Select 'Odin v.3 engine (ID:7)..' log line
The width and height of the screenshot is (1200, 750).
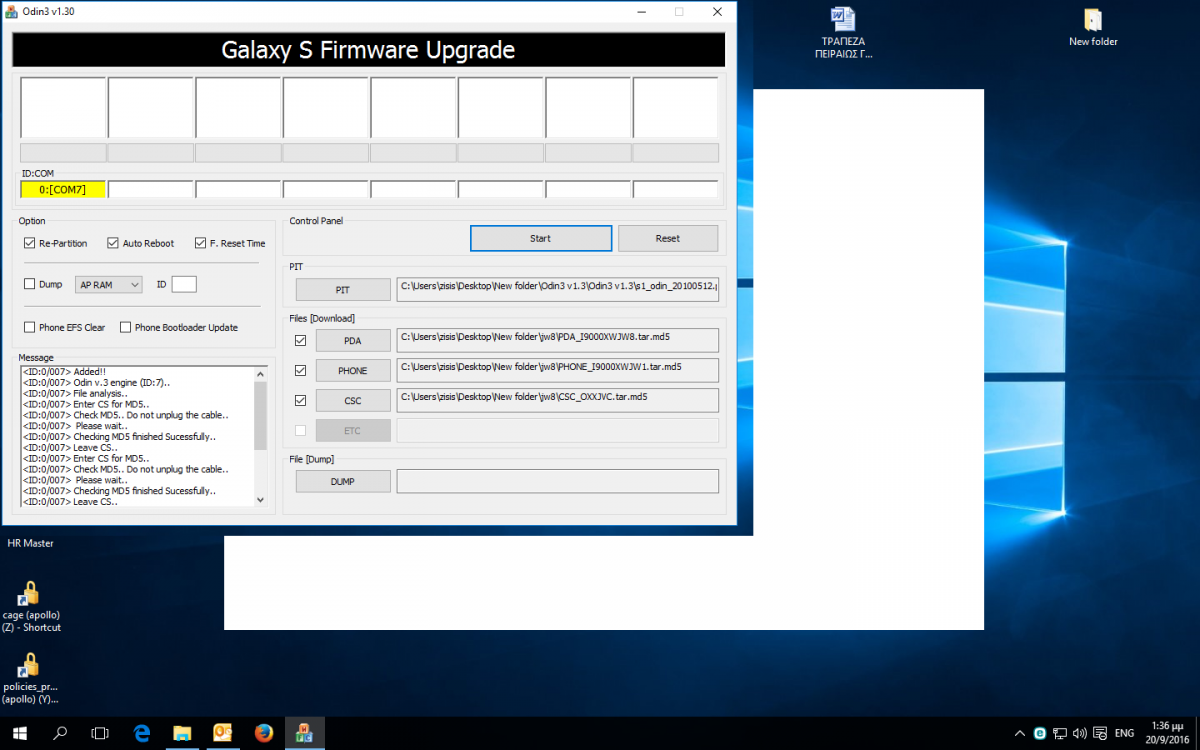[96, 382]
